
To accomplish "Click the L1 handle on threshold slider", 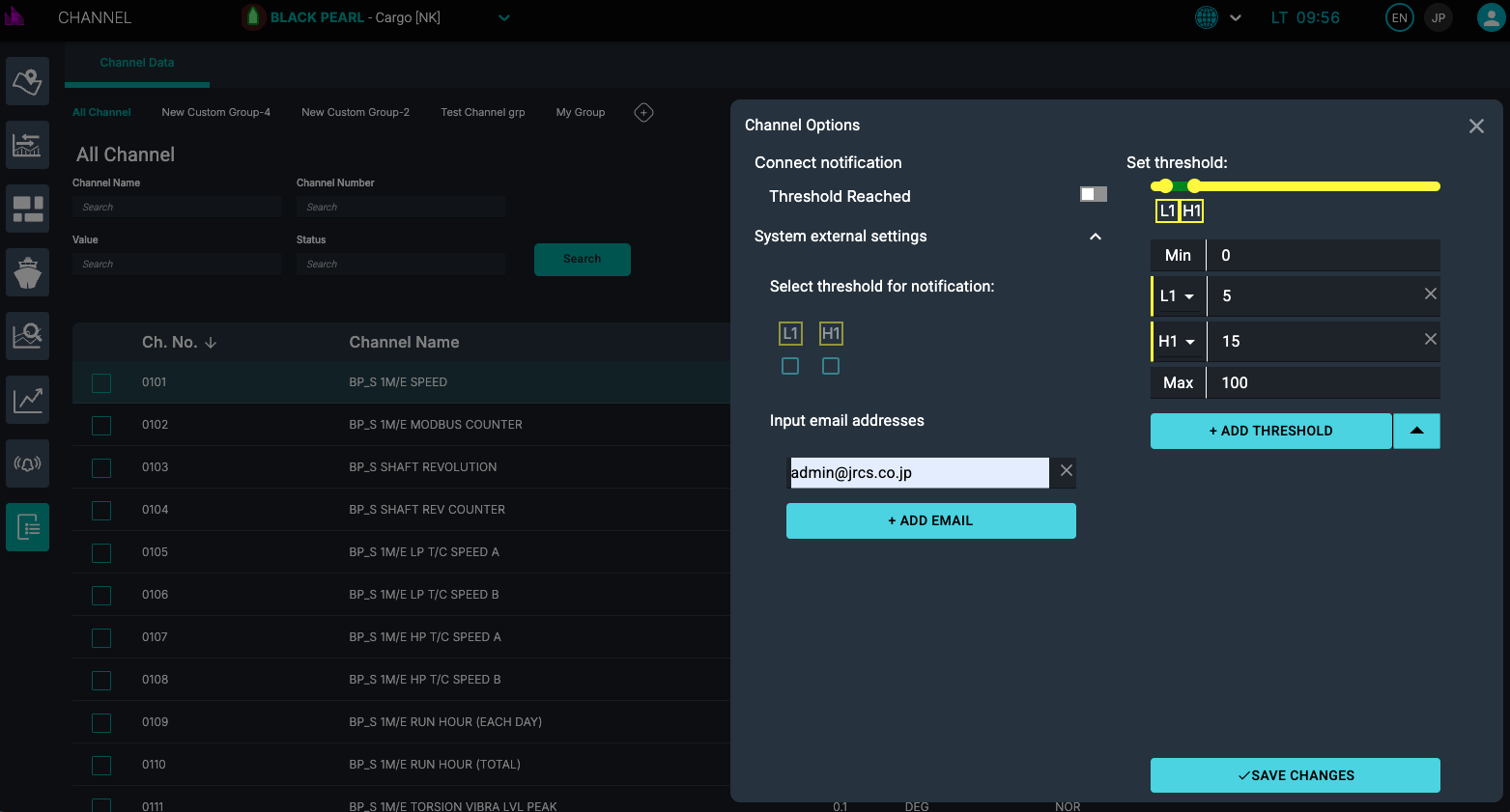I will click(x=1165, y=186).
